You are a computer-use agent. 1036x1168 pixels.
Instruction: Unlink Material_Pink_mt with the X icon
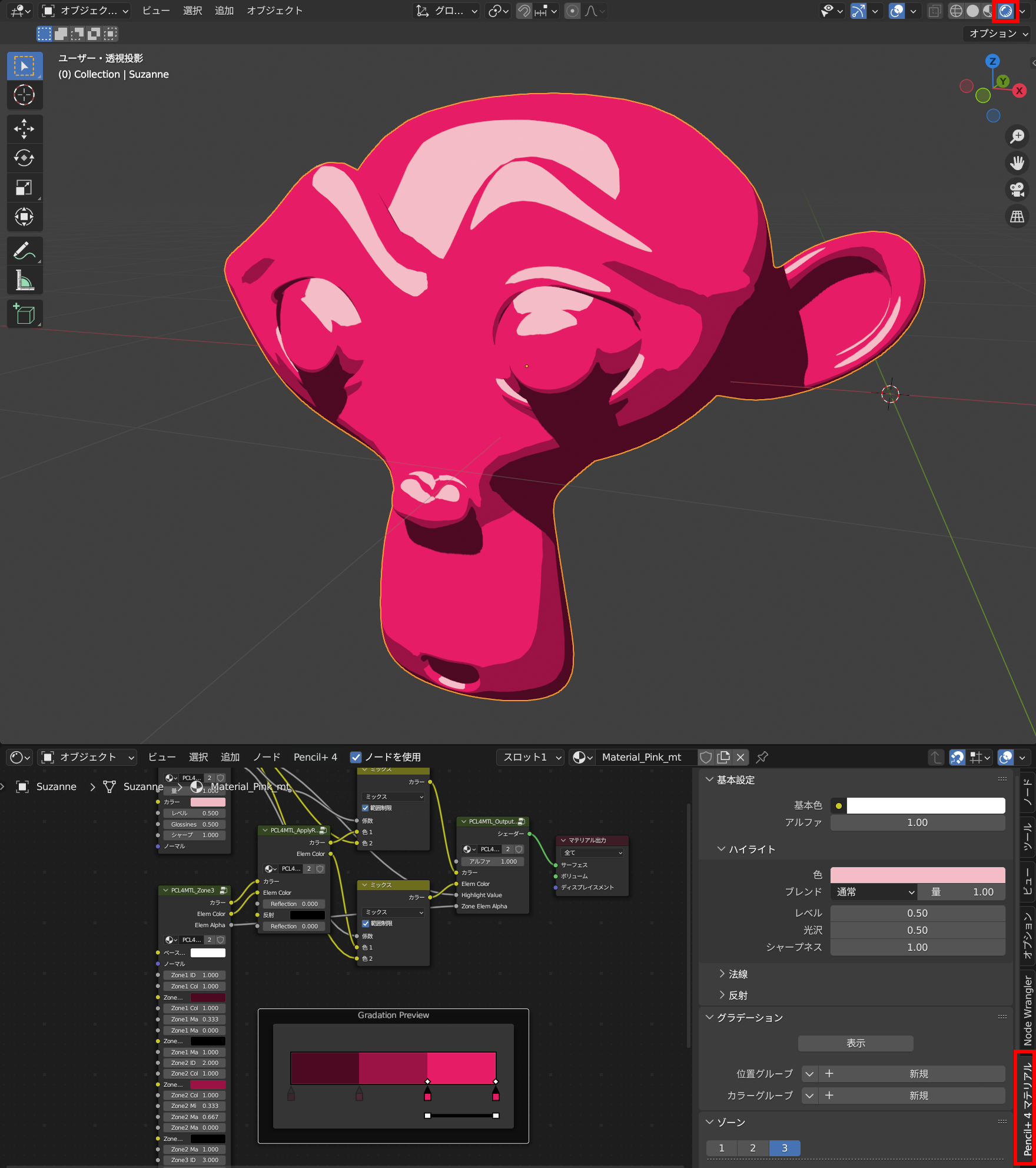pos(741,757)
